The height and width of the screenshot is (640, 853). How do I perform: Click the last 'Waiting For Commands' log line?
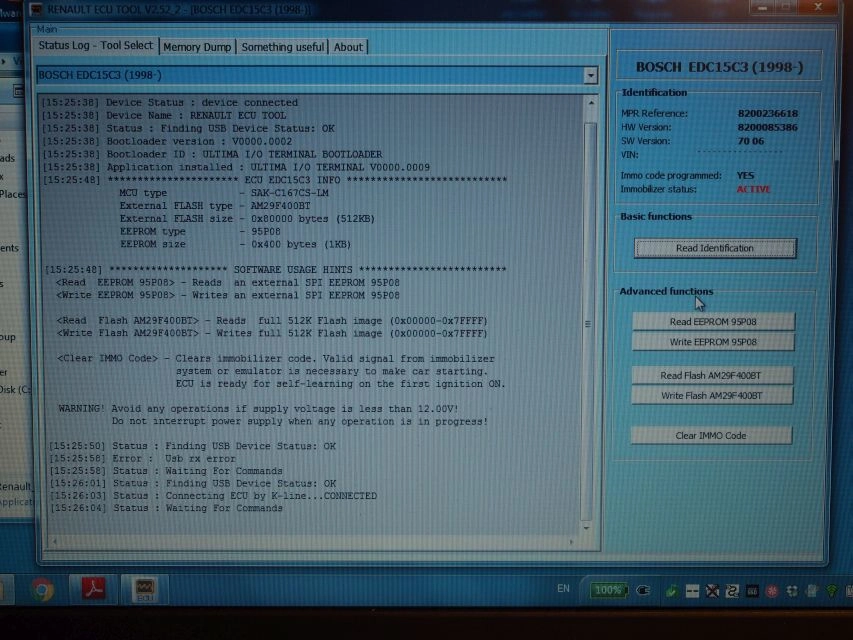(166, 508)
